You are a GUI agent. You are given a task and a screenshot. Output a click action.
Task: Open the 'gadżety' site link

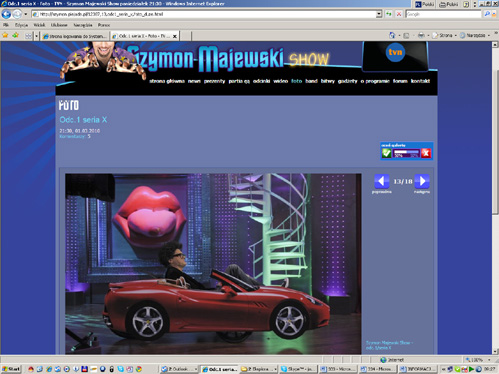tap(347, 81)
